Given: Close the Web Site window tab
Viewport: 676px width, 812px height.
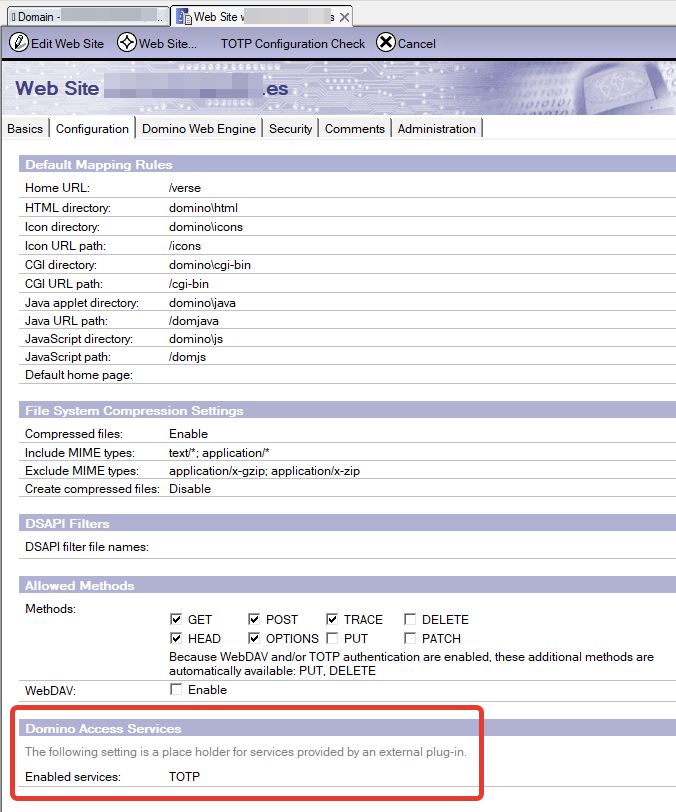Looking at the screenshot, I should click(345, 17).
